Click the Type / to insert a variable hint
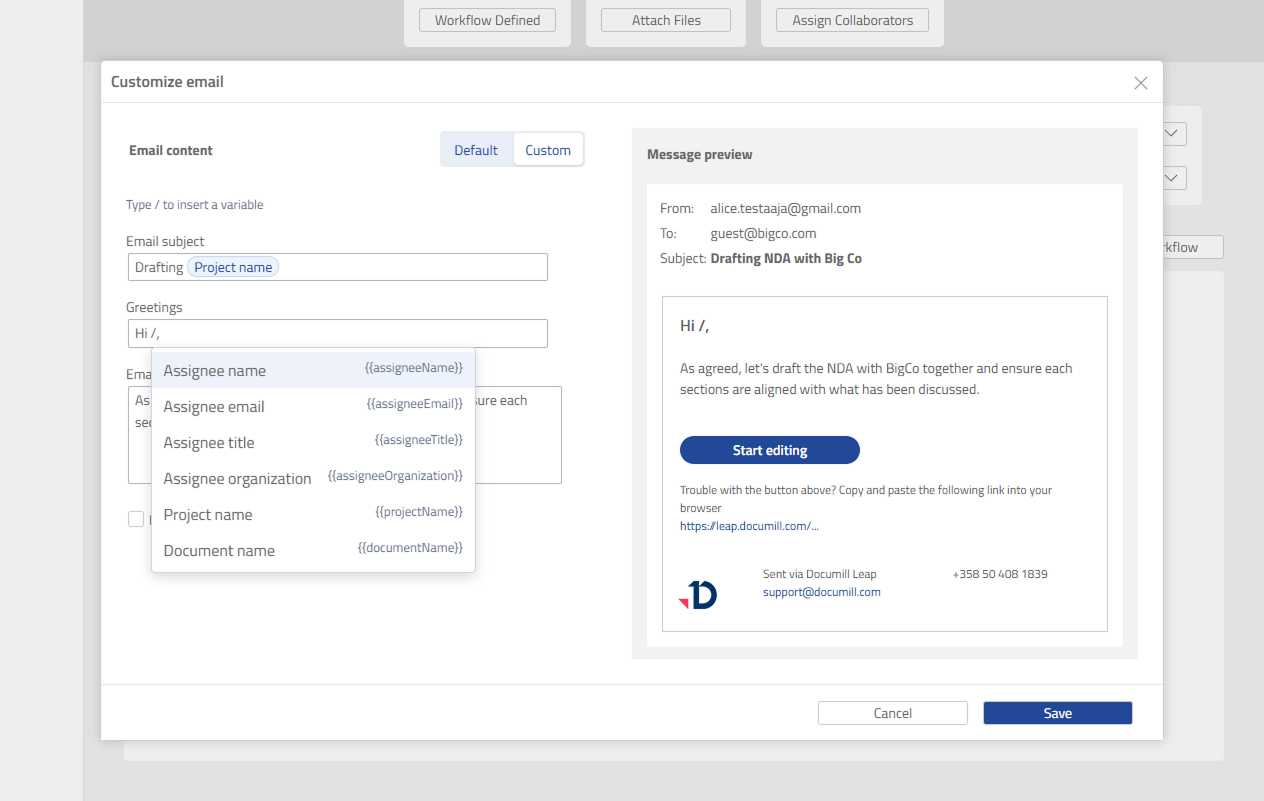The image size is (1264, 801). tap(195, 204)
